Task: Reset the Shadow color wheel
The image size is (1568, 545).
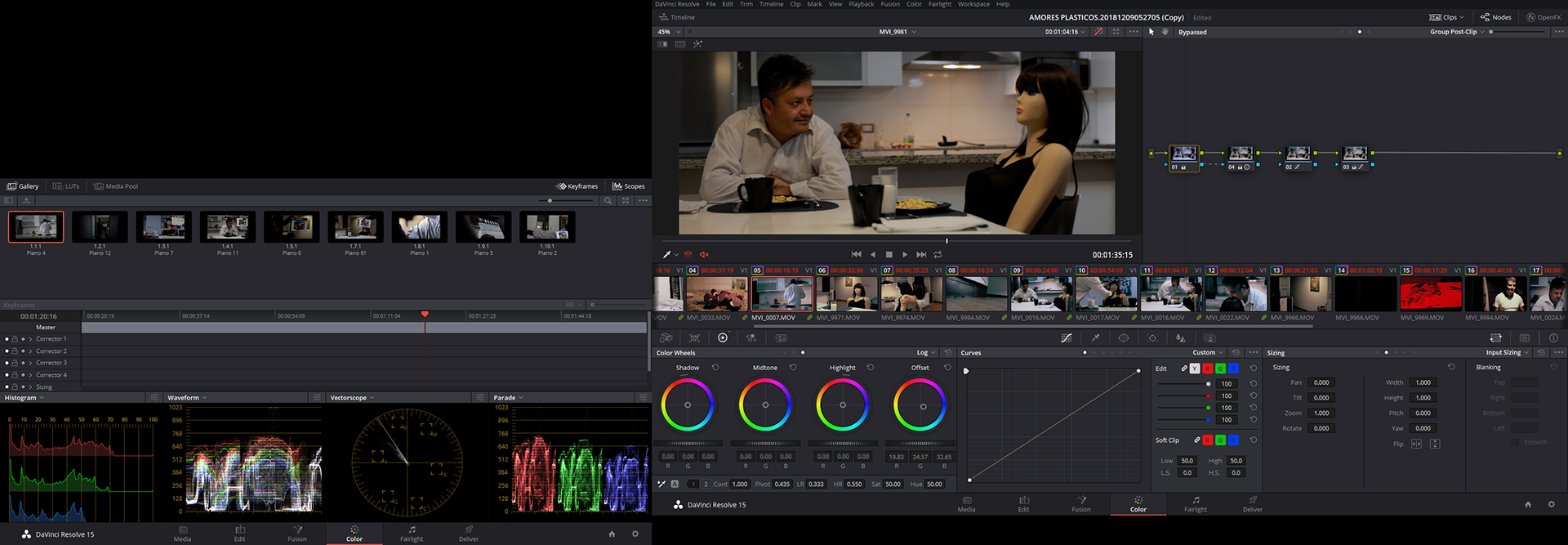Action: [x=715, y=368]
